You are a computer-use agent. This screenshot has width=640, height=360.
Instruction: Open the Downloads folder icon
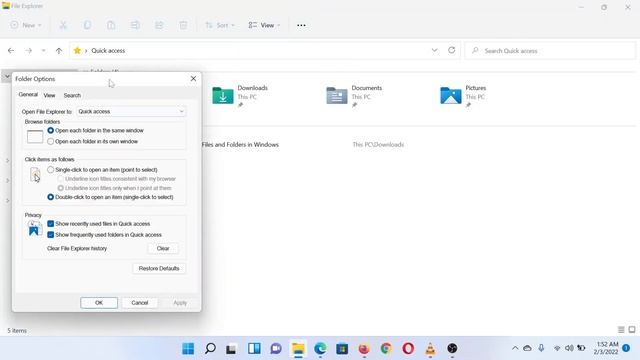(223, 96)
